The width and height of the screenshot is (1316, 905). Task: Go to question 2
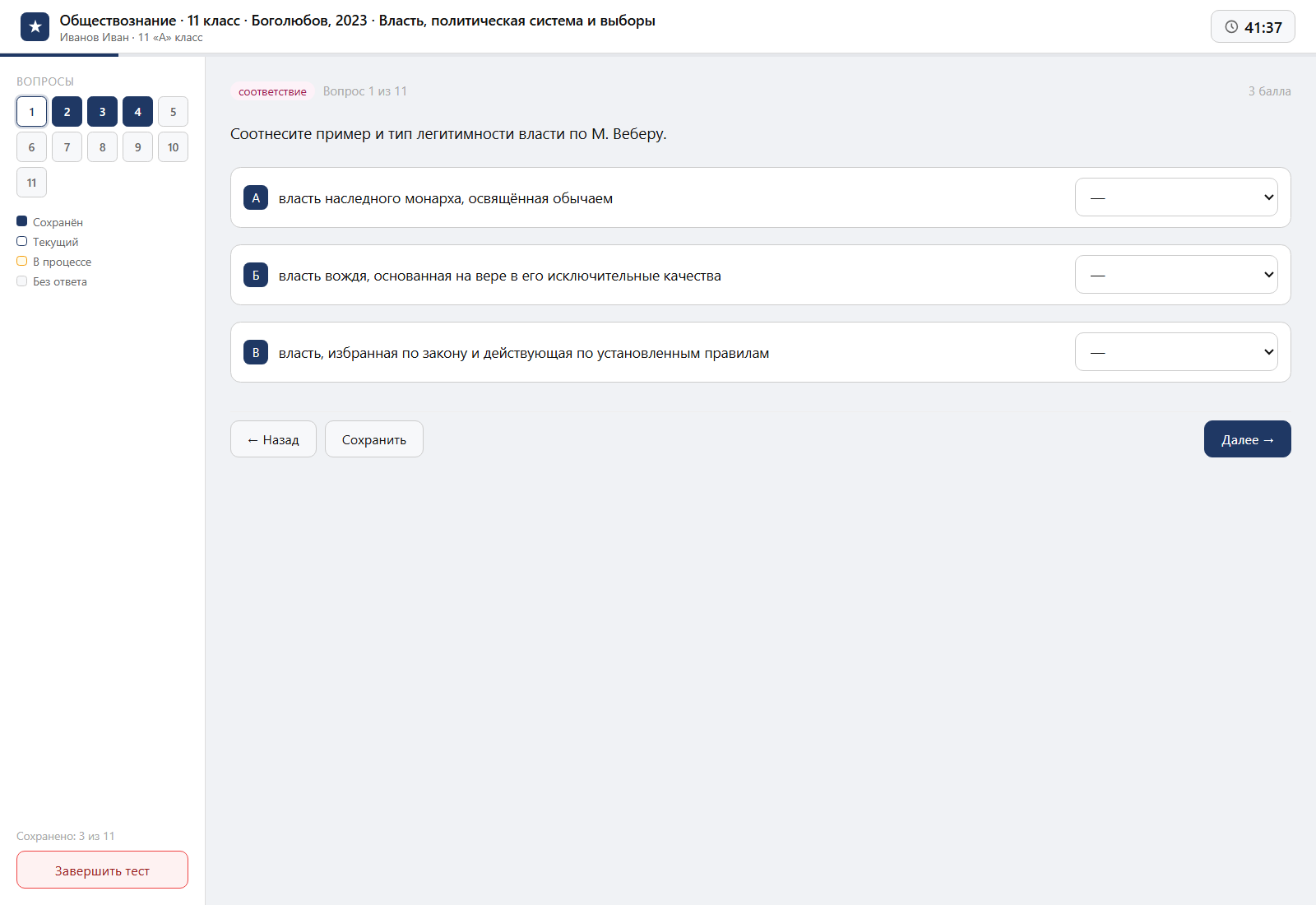(67, 112)
